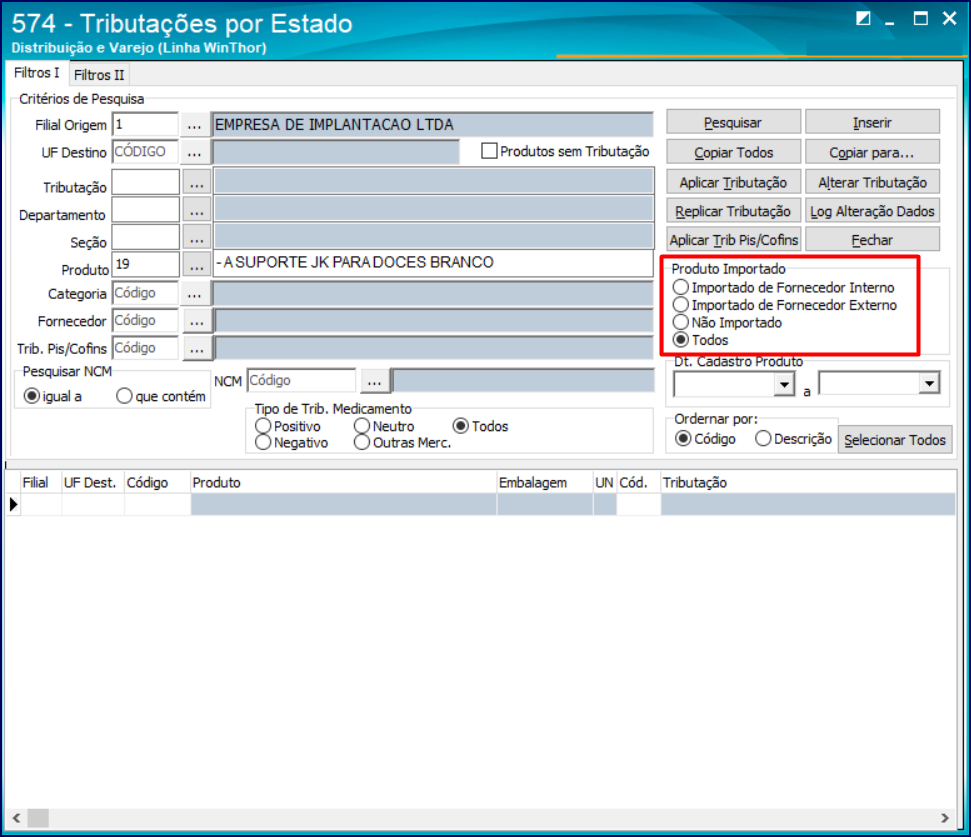Focus the Seção code field
The image size is (971, 837).
pos(146,238)
